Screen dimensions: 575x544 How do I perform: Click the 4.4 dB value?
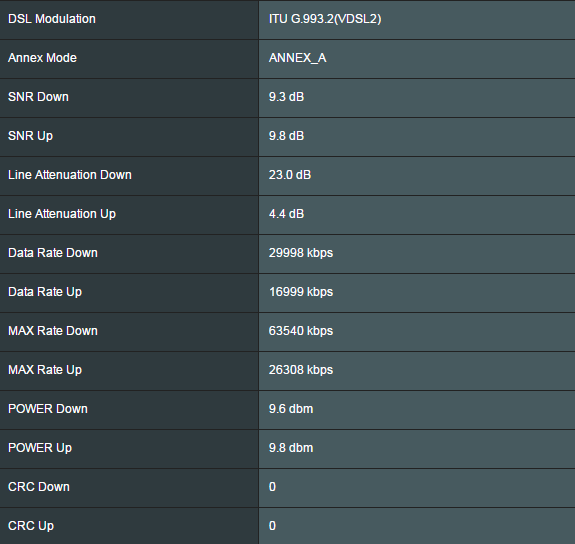coord(286,214)
